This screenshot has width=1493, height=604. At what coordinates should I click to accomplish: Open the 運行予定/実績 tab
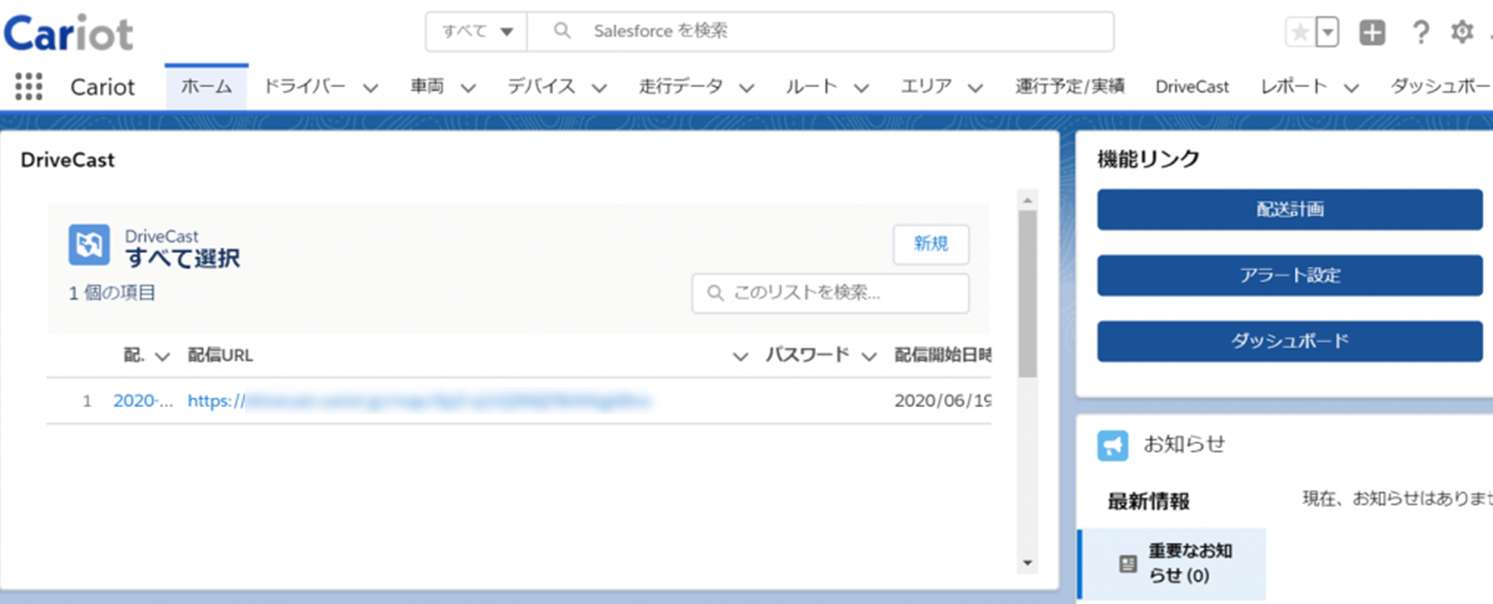click(1070, 87)
